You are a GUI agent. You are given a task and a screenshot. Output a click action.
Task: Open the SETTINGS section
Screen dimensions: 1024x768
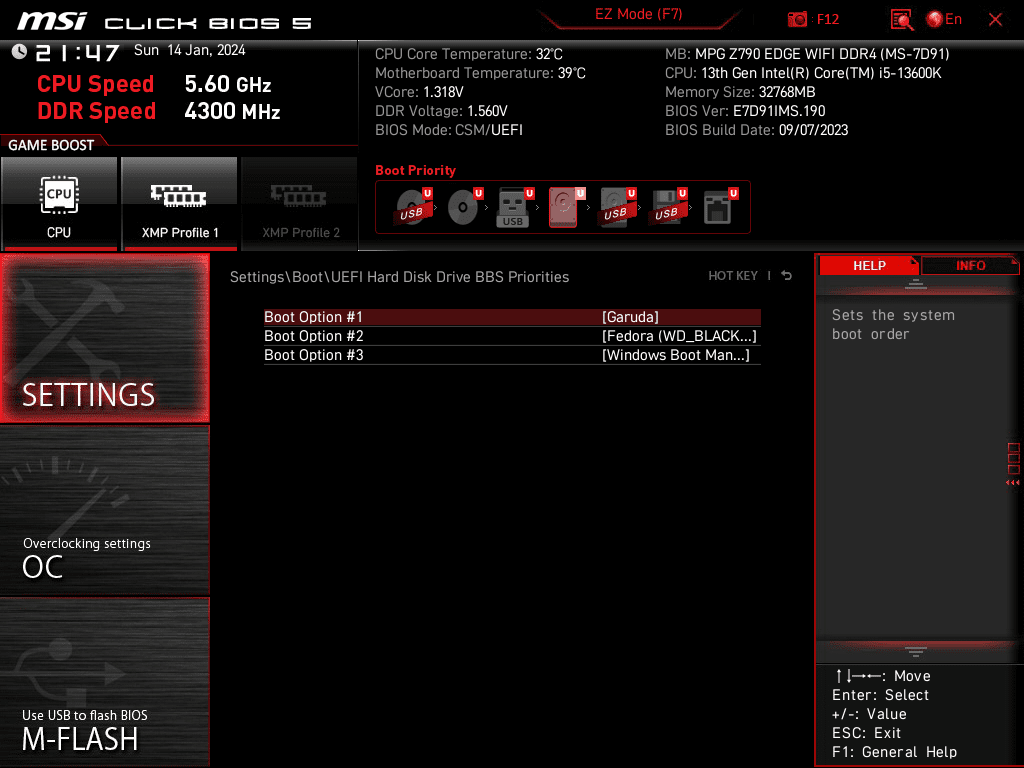[105, 338]
